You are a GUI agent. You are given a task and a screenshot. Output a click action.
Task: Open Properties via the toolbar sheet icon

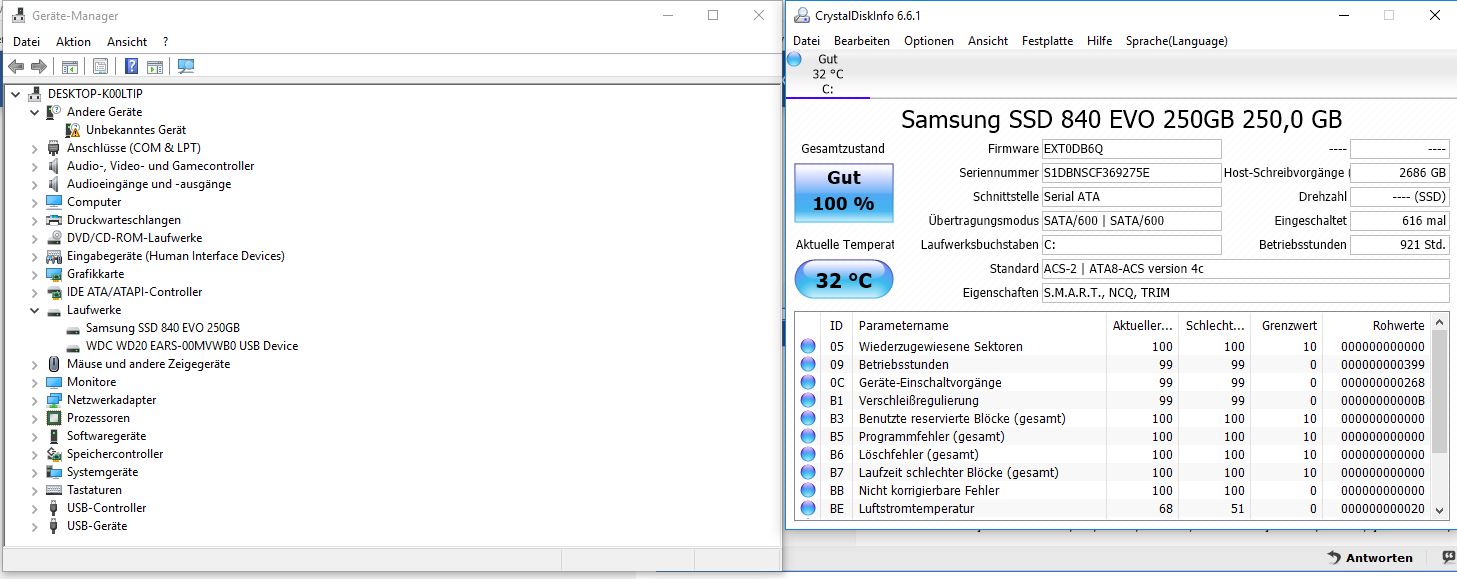[100, 67]
